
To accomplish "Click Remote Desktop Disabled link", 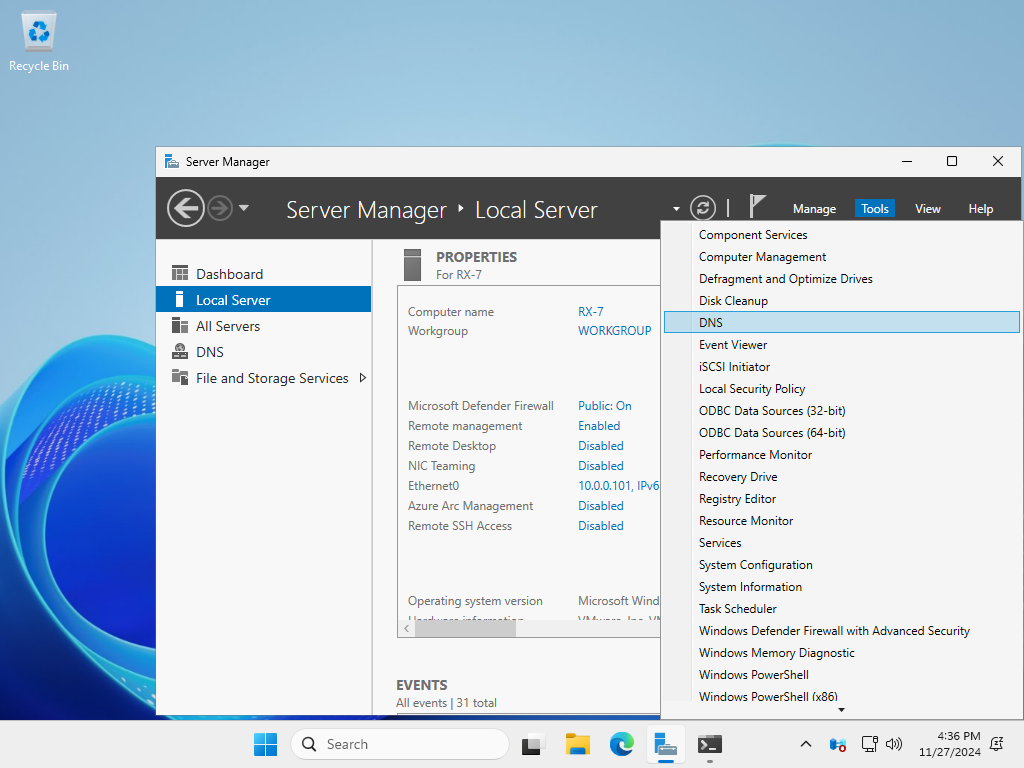I will pos(601,446).
